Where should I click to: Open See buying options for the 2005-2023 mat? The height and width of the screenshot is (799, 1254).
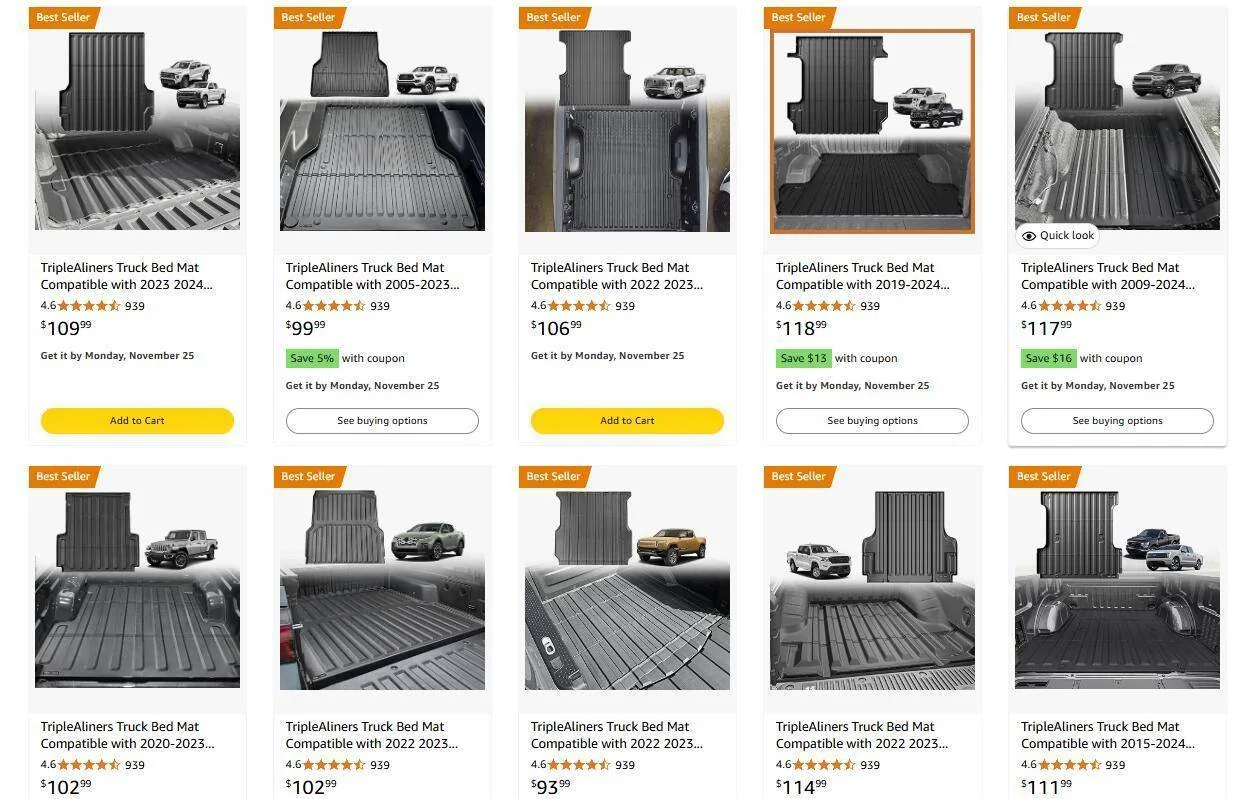click(x=381, y=420)
